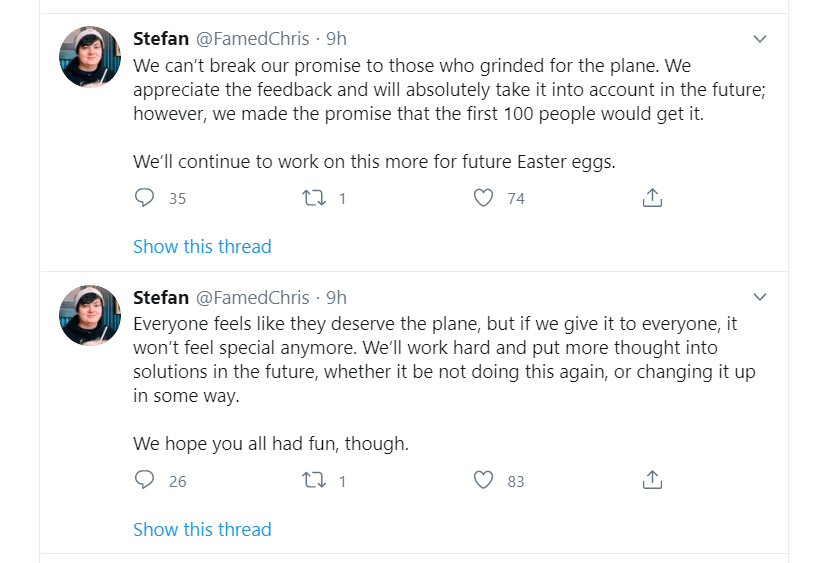814x563 pixels.
Task: Like the tweet with 83 likes
Action: pyautogui.click(x=483, y=481)
